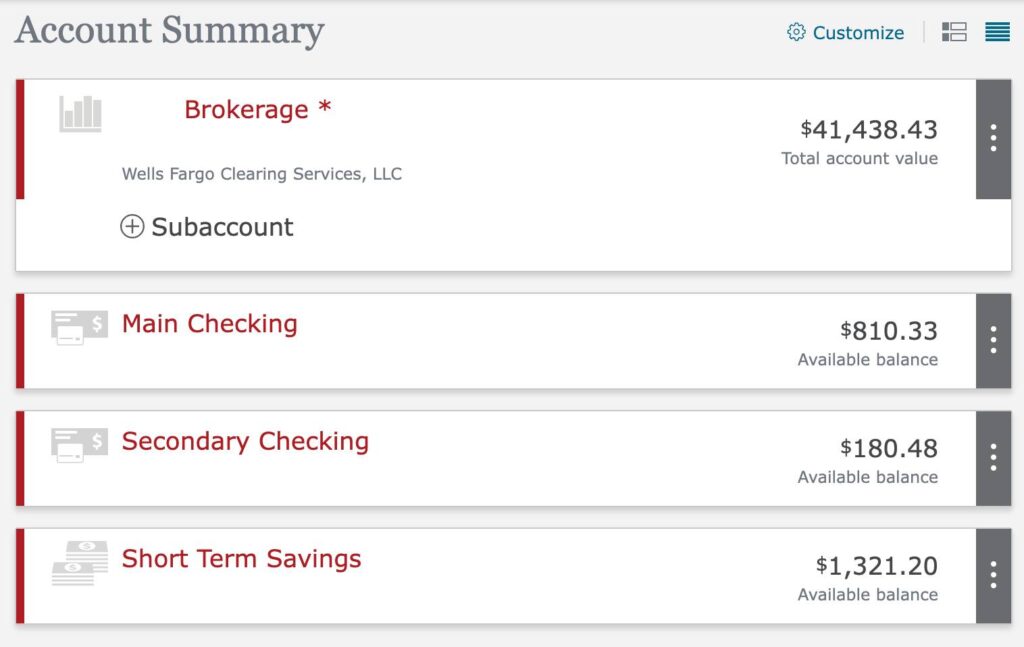Click the $41,438.43 total account value
This screenshot has width=1024, height=647.
pyautogui.click(x=869, y=129)
